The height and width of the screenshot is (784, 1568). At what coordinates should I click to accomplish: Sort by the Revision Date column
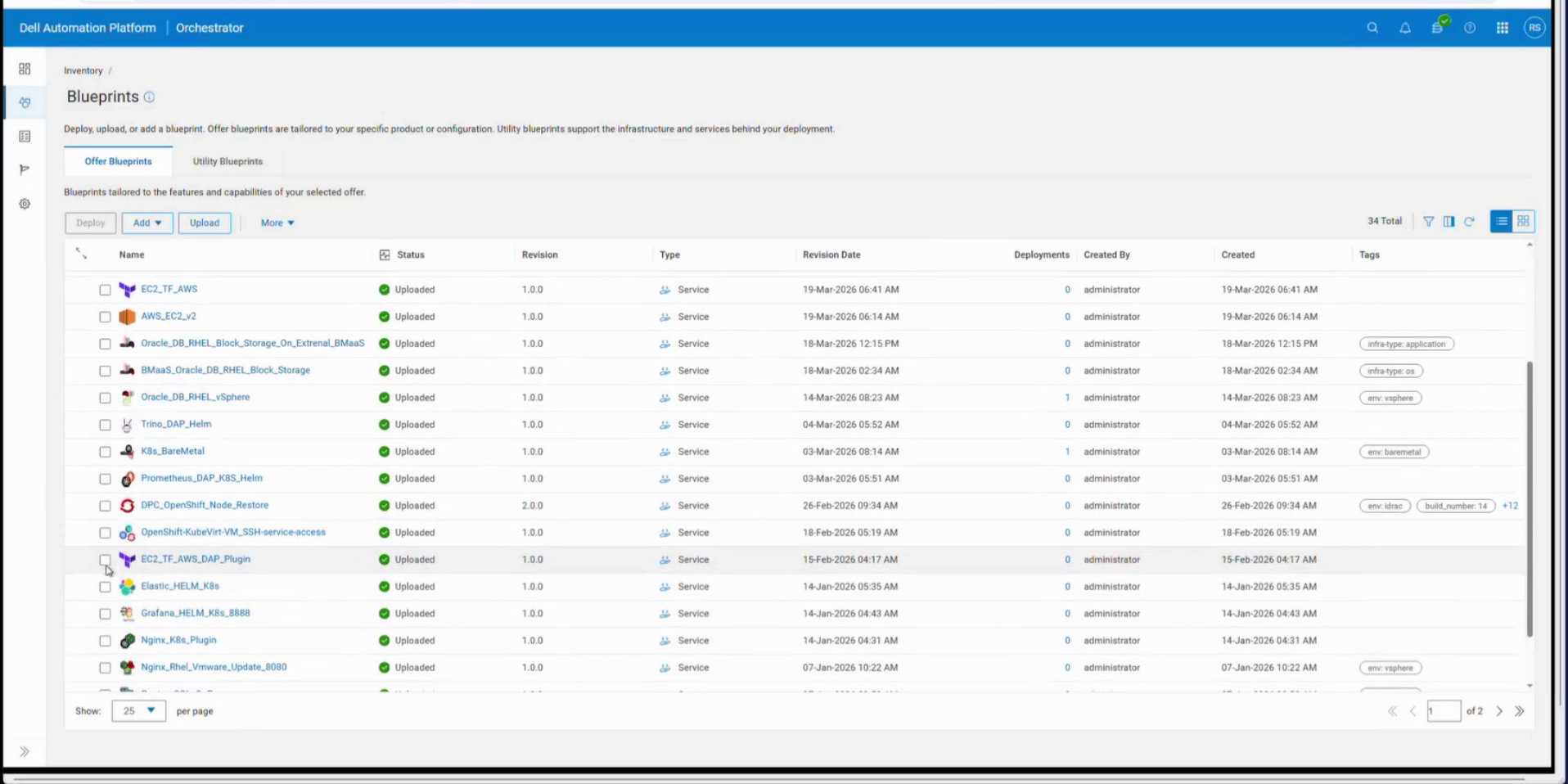tap(831, 255)
